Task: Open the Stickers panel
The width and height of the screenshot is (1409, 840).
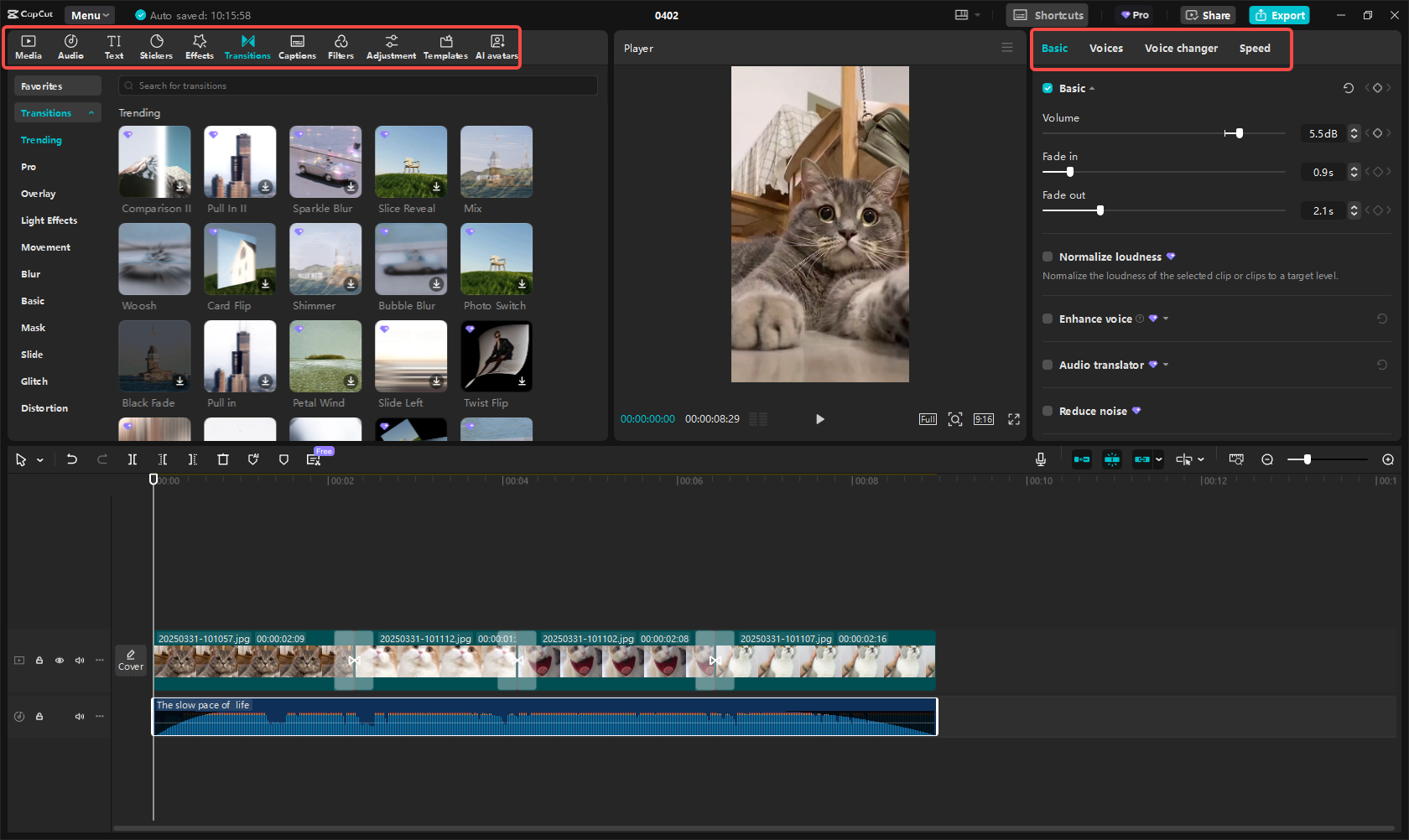Action: click(156, 46)
